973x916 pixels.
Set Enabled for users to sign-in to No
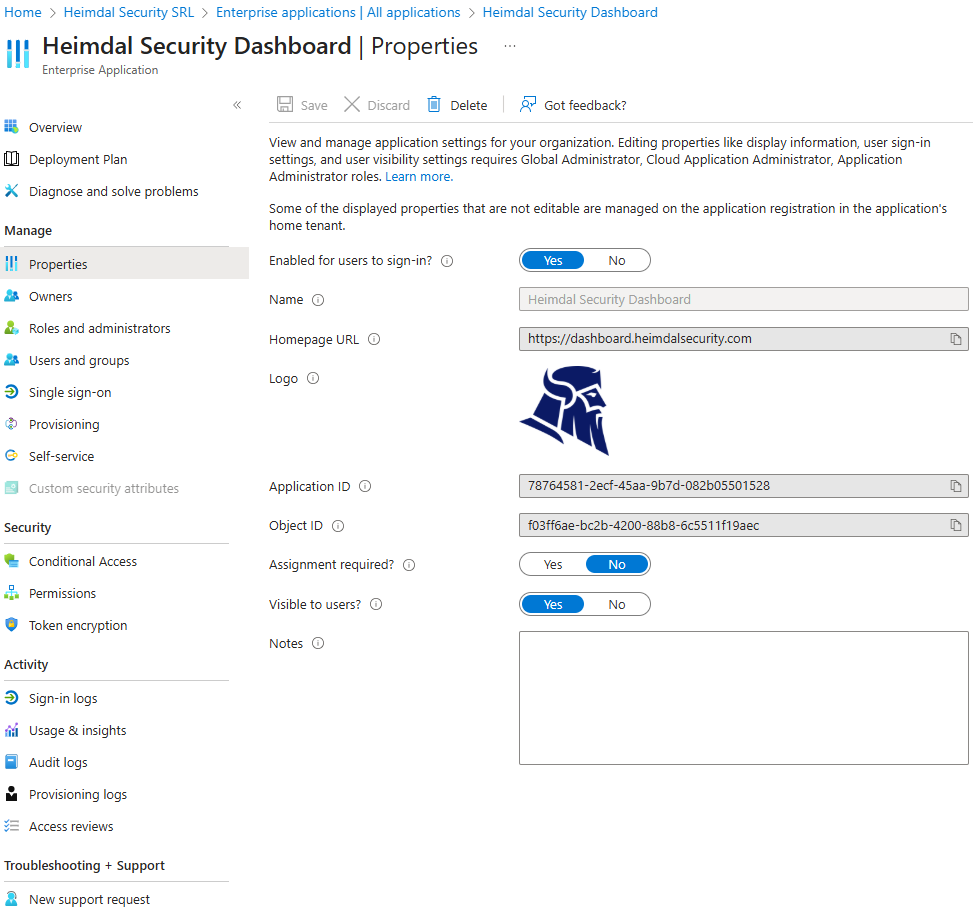pos(617,261)
